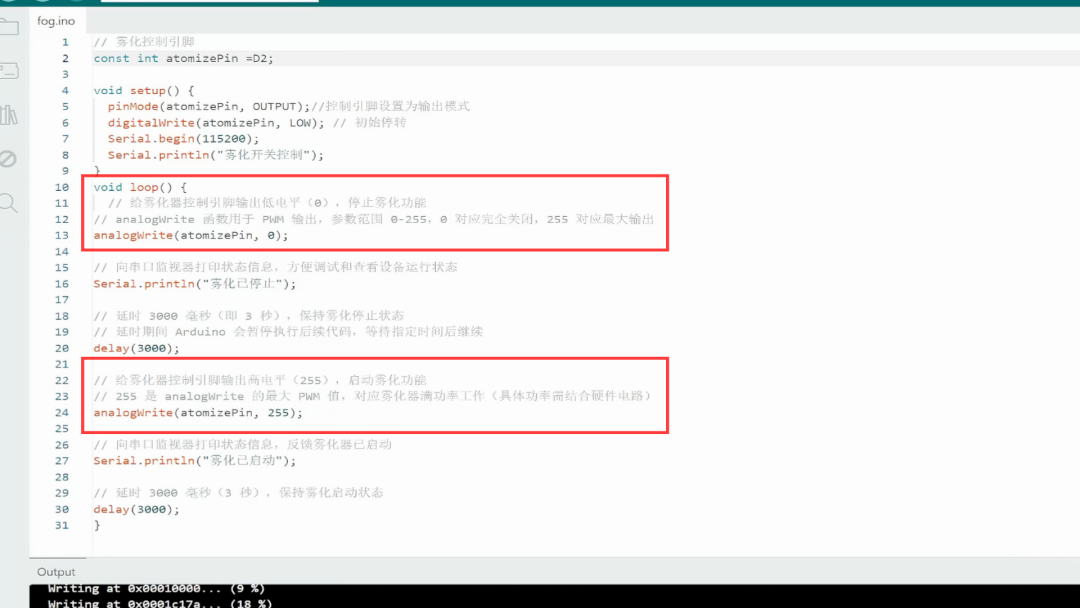
Task: Click the 'Serial.println("雾化开关控制");' line
Action: point(216,155)
